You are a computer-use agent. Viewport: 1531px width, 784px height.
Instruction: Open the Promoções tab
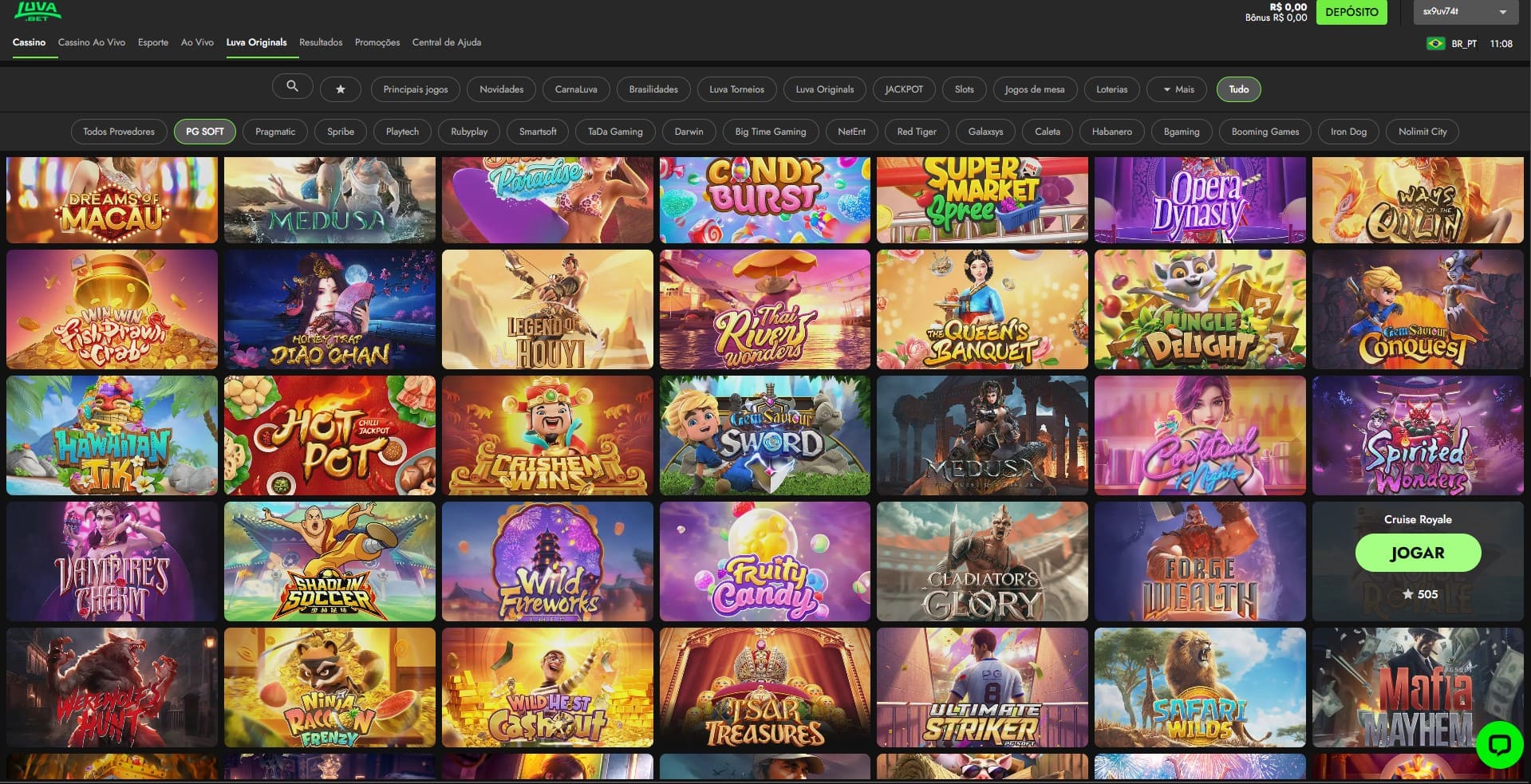[x=377, y=42]
